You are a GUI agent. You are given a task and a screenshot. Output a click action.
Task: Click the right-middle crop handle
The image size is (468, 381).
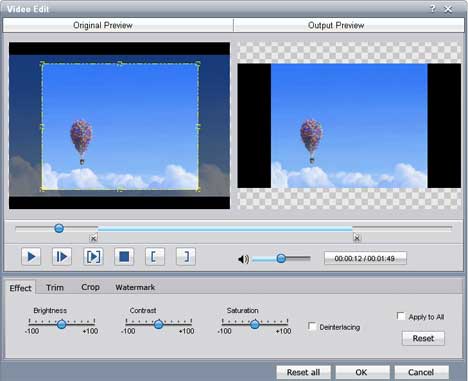[x=198, y=126]
